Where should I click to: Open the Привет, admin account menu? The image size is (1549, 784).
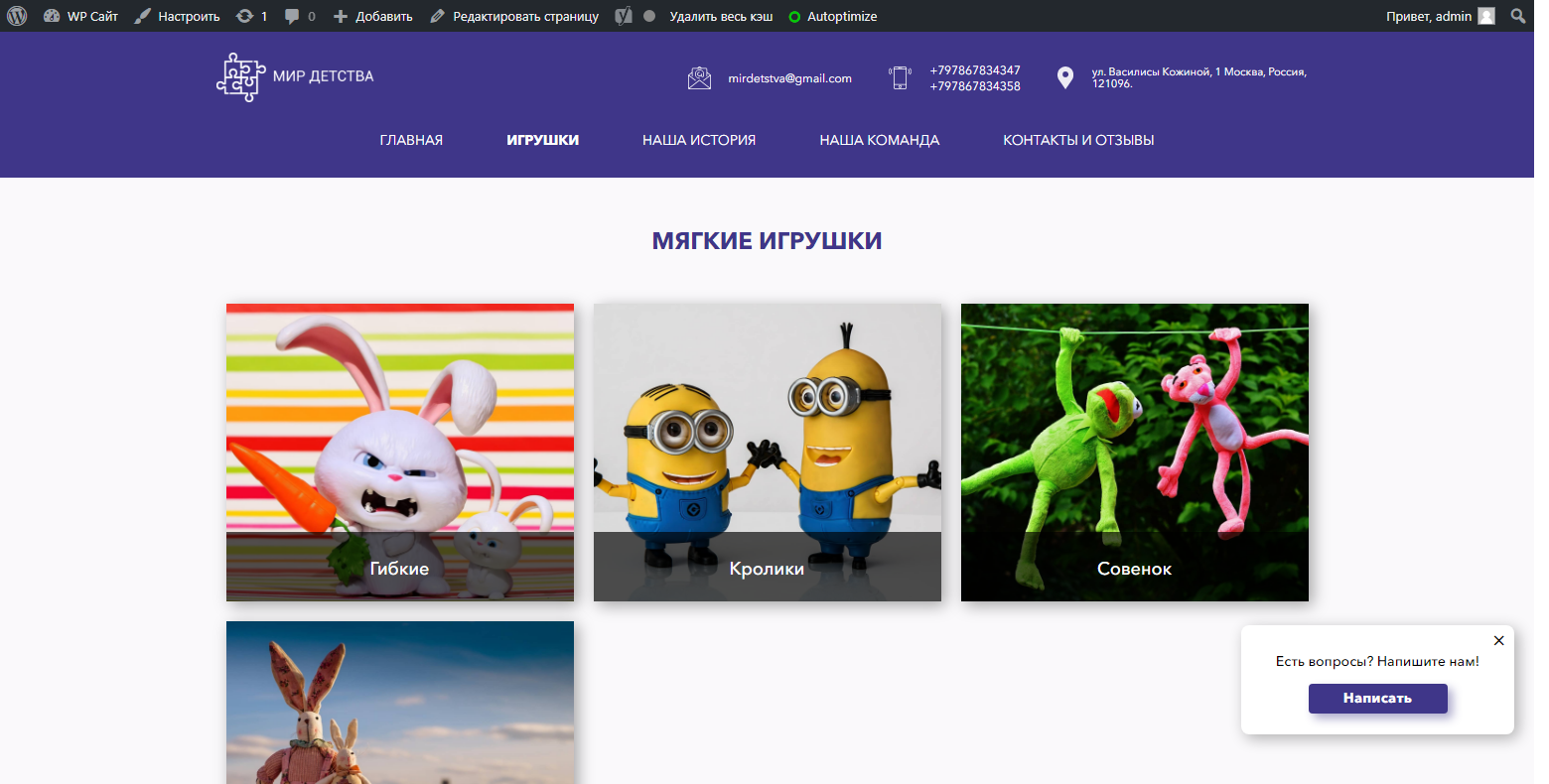tap(1440, 16)
